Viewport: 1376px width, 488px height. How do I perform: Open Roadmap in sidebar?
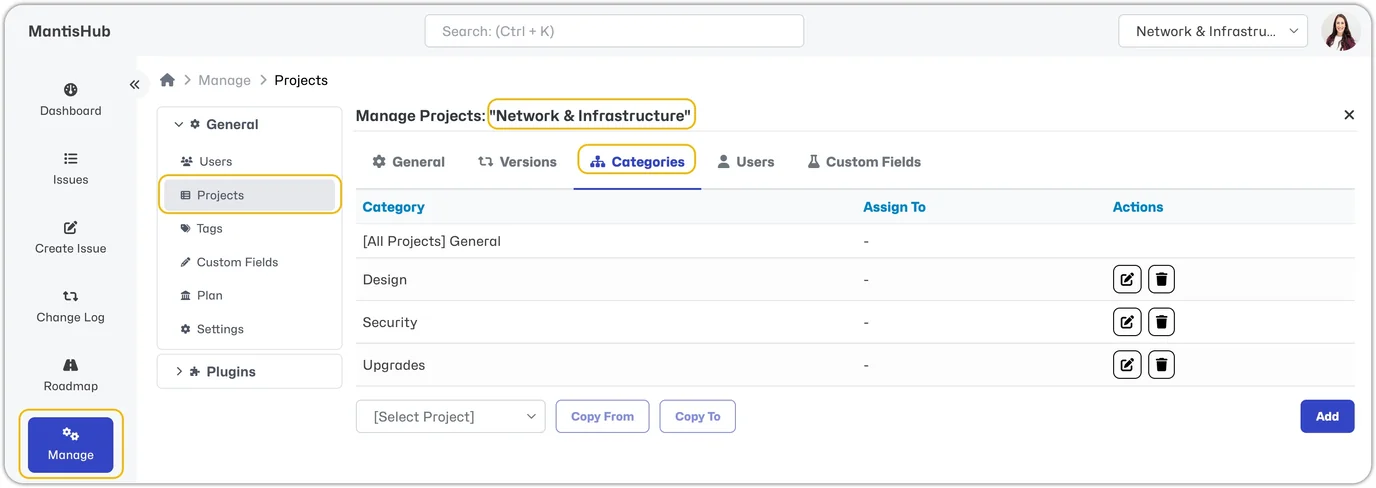pyautogui.click(x=70, y=376)
